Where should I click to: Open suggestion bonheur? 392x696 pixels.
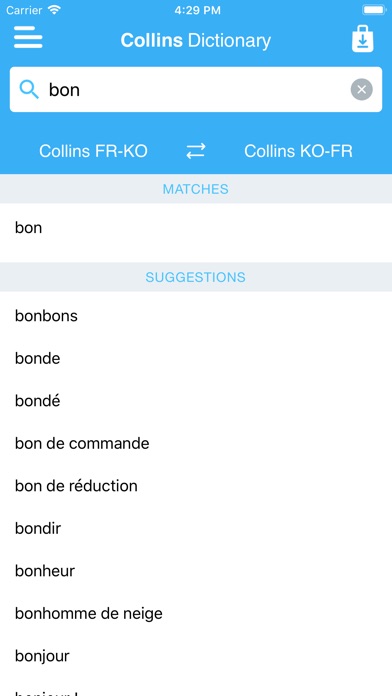[196, 571]
